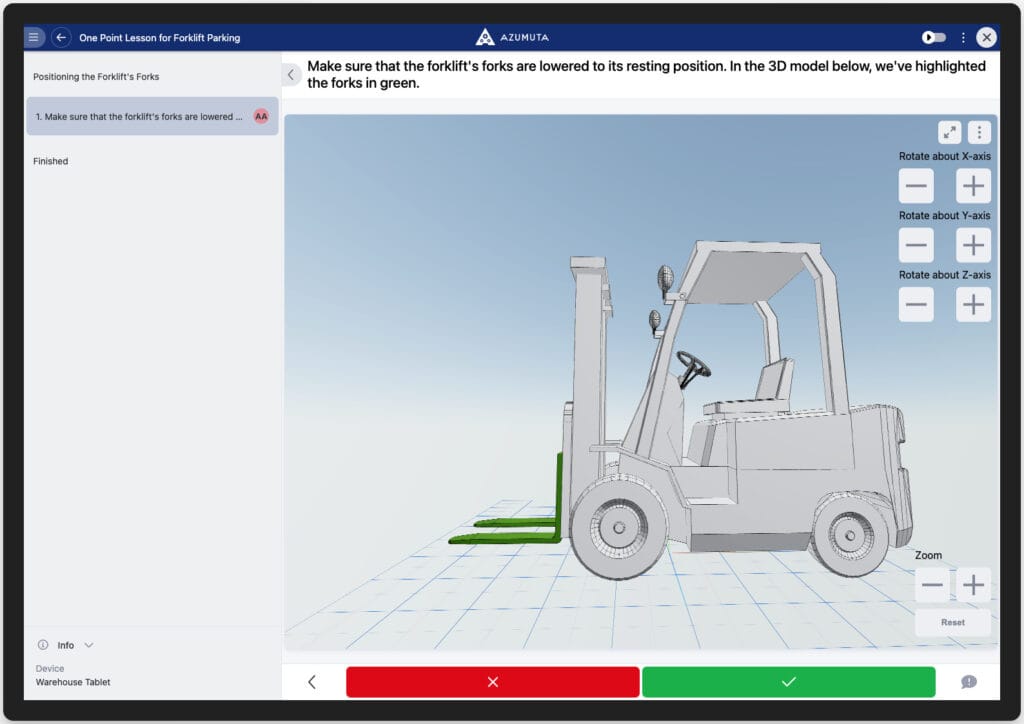Click the back arrow beside the lesson title
The image size is (1024, 724).
(x=60, y=37)
